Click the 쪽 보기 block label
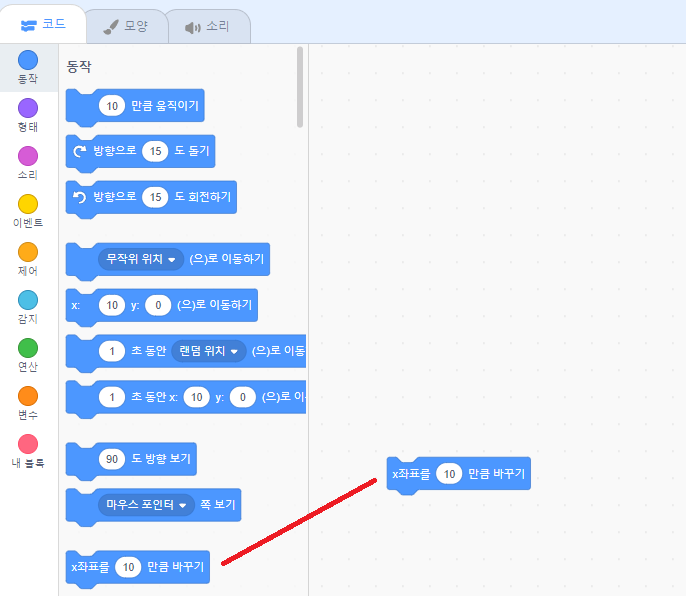Screen dimensions: 686x596 point(217,505)
